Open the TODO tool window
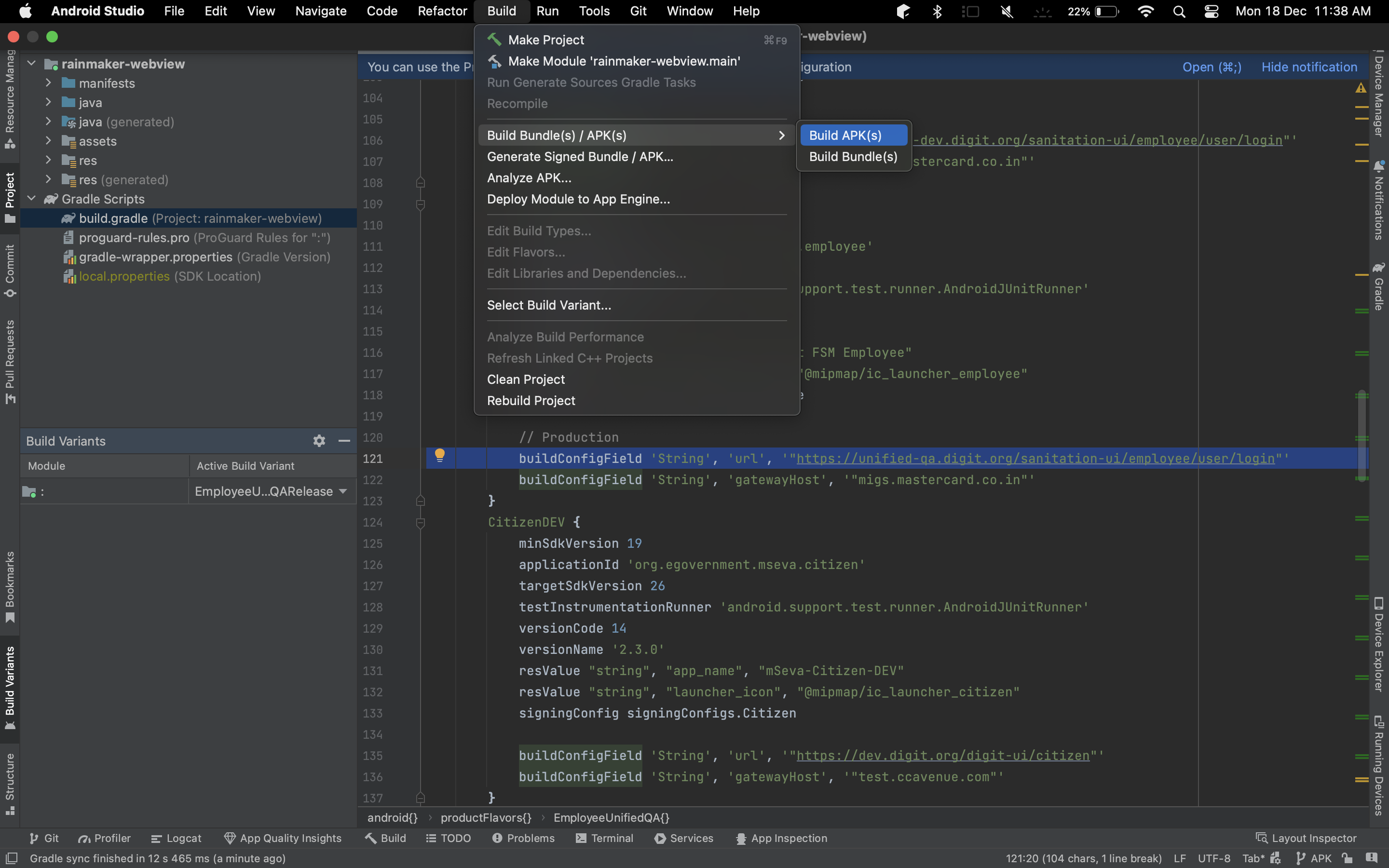This screenshot has width=1389, height=868. click(448, 838)
